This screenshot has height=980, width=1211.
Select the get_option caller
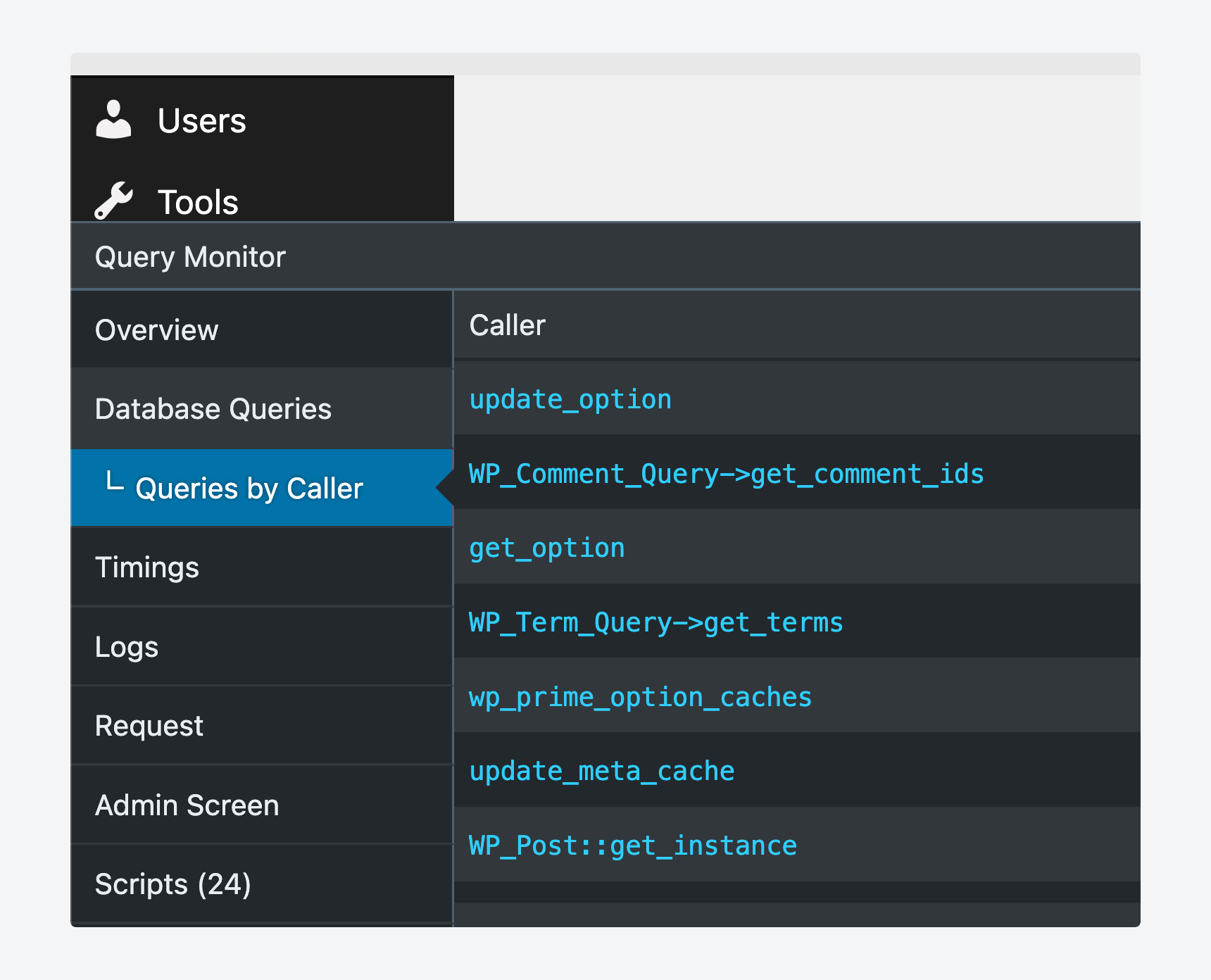pyautogui.click(x=546, y=548)
